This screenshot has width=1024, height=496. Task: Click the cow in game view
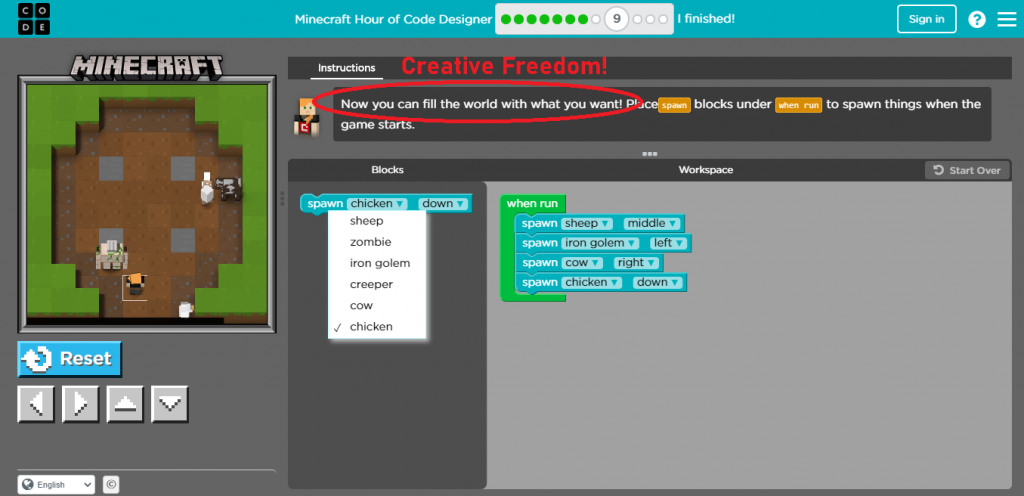pyautogui.click(x=229, y=188)
